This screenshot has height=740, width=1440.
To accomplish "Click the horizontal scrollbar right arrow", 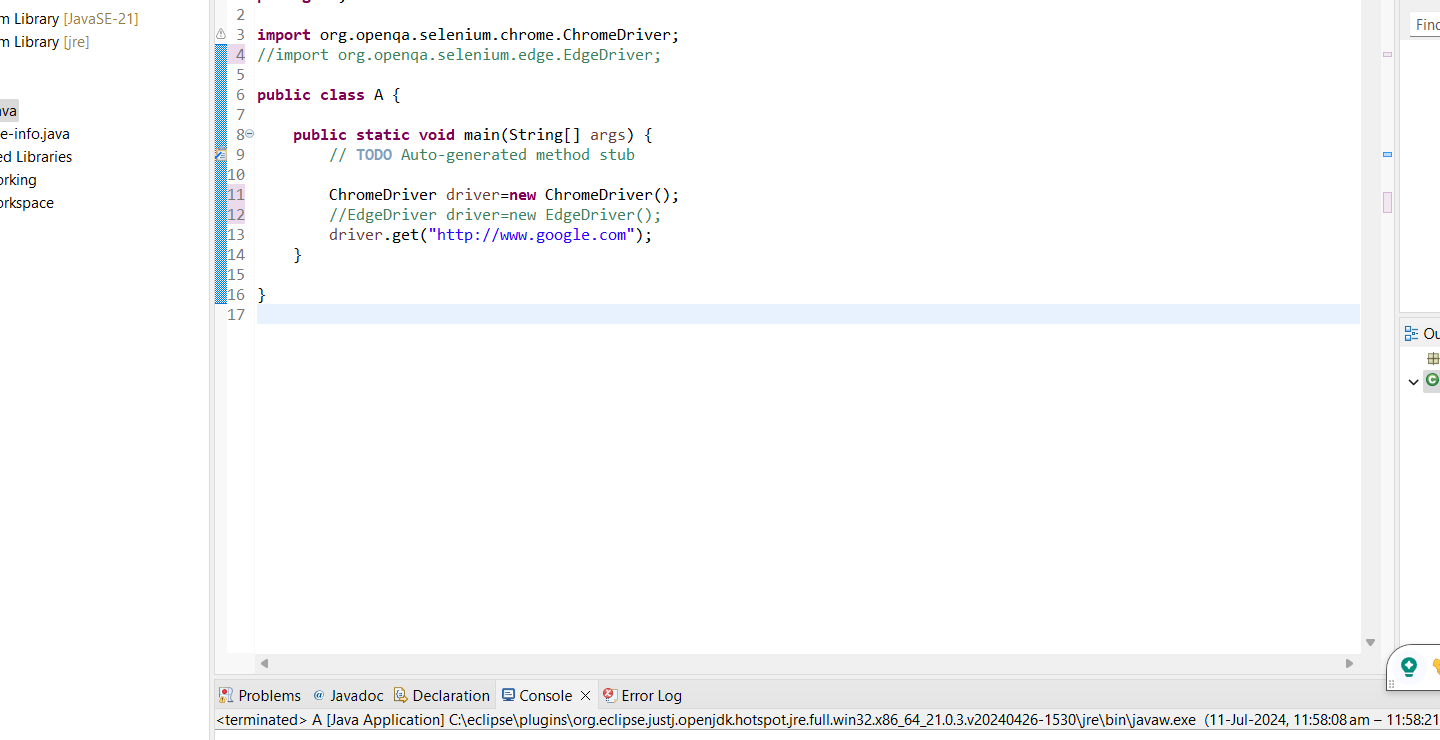I will [x=1349, y=662].
